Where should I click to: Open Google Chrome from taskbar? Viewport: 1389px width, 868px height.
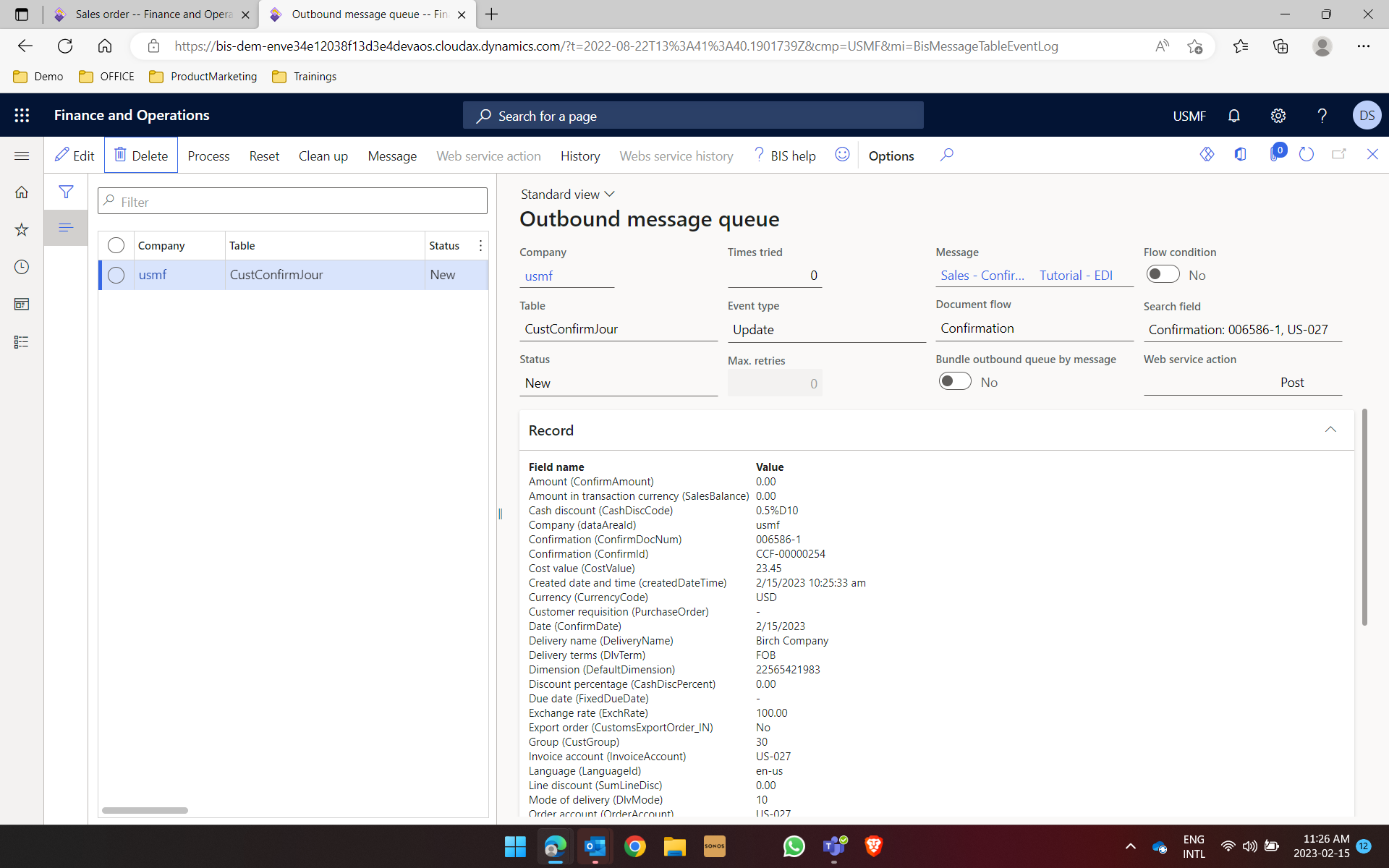634,846
